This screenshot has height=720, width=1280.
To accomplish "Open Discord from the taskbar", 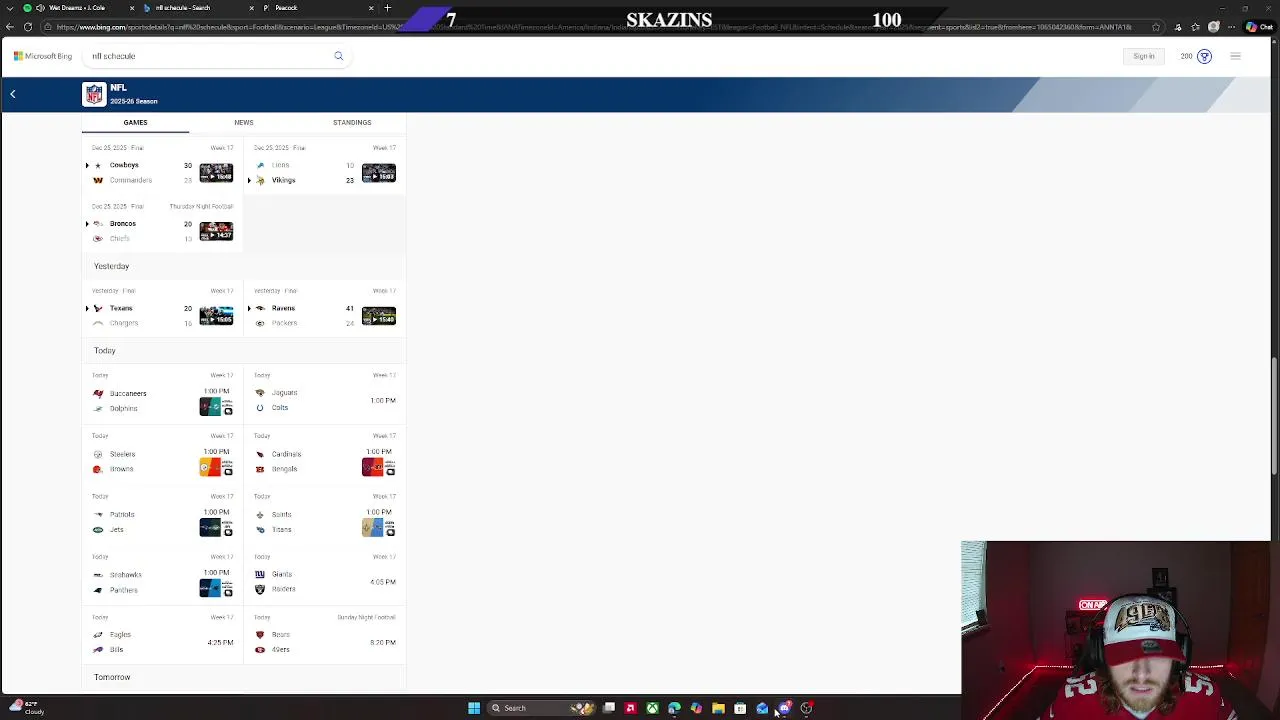I will [784, 708].
